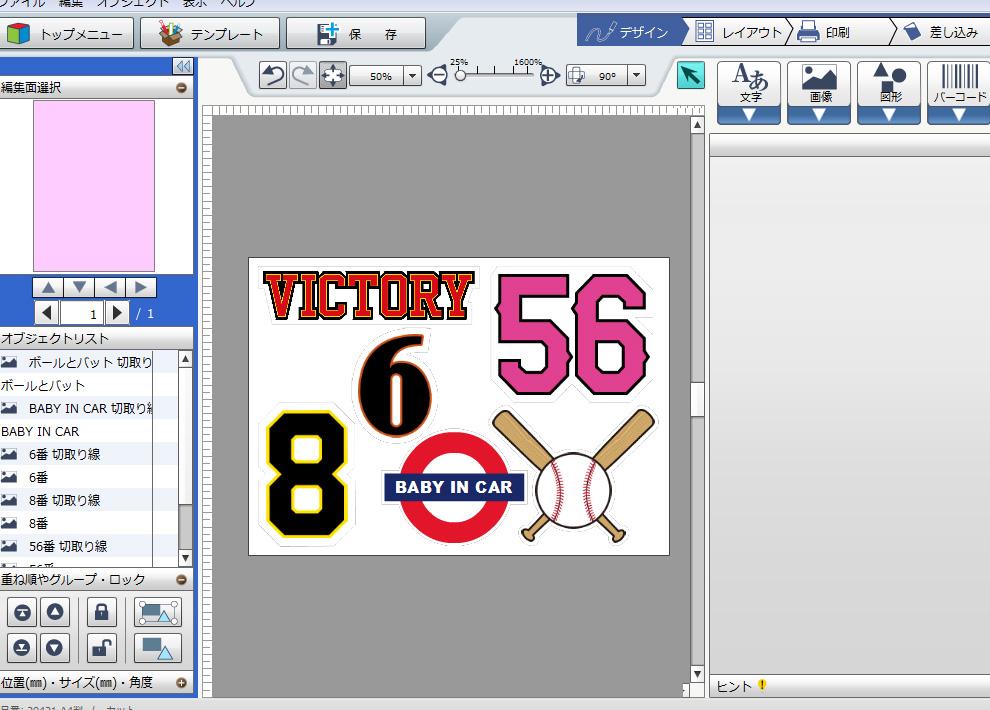Bring object to front icon
This screenshot has width=990, height=710.
22,613
